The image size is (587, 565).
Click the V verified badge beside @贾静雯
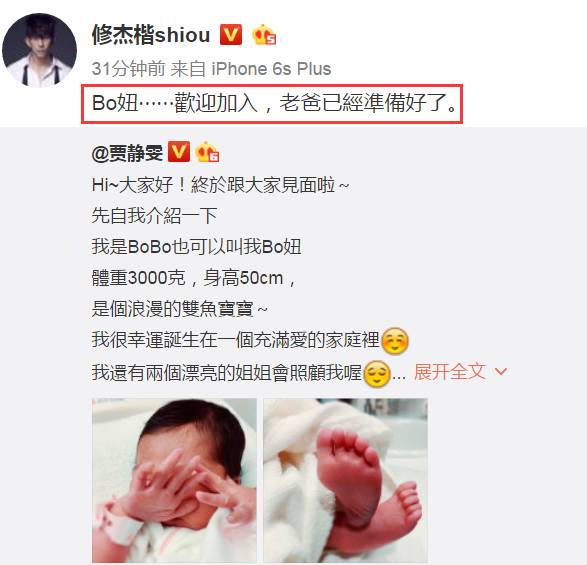click(179, 152)
